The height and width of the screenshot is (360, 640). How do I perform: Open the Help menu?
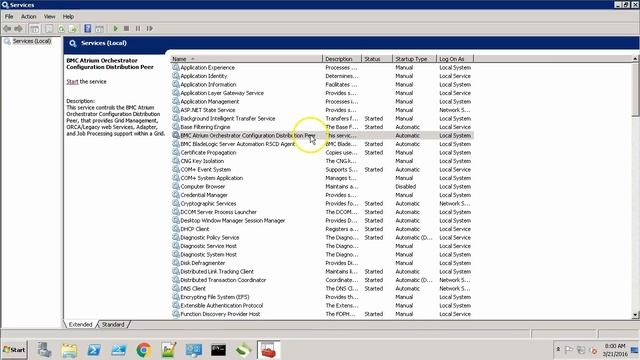(x=68, y=17)
